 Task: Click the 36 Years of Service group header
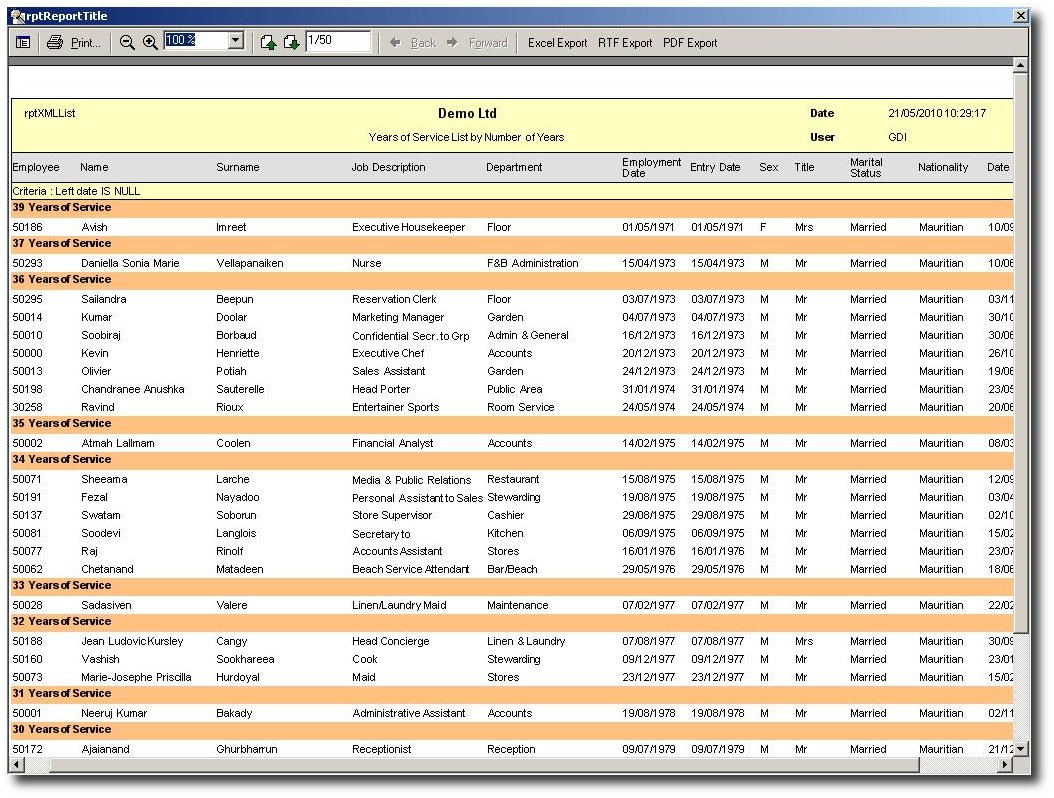(x=62, y=279)
